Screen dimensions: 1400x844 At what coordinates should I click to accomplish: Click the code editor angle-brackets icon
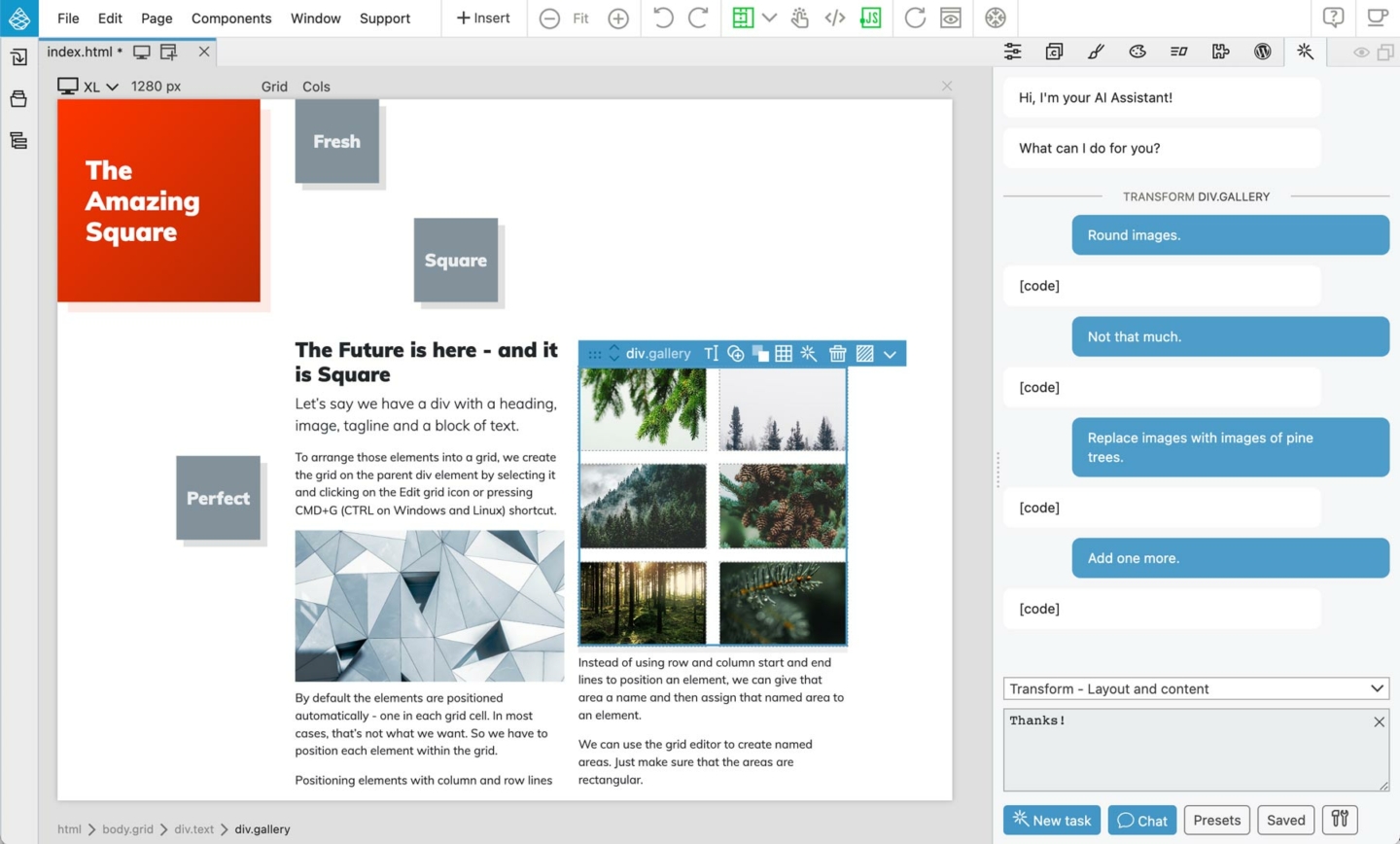click(x=834, y=18)
